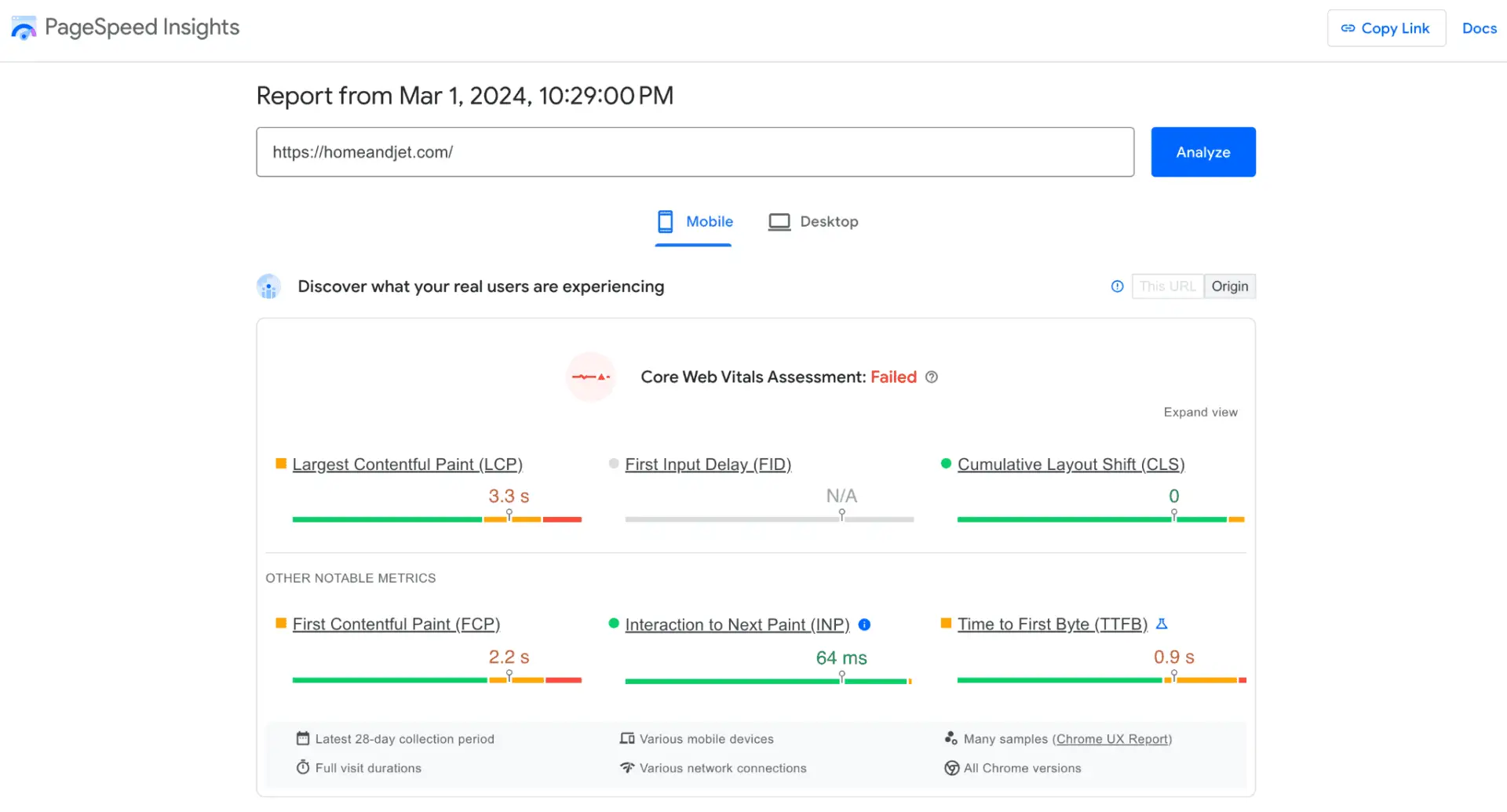Click the OTHER NOTABLE METRICS heading
This screenshot has height=812, width=1507.
tap(350, 578)
